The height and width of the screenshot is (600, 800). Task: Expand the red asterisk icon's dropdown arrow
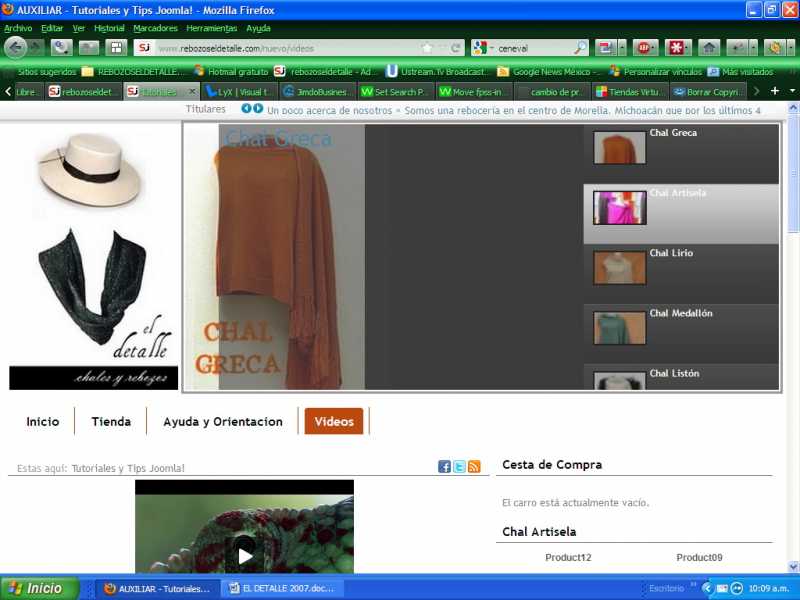[688, 48]
